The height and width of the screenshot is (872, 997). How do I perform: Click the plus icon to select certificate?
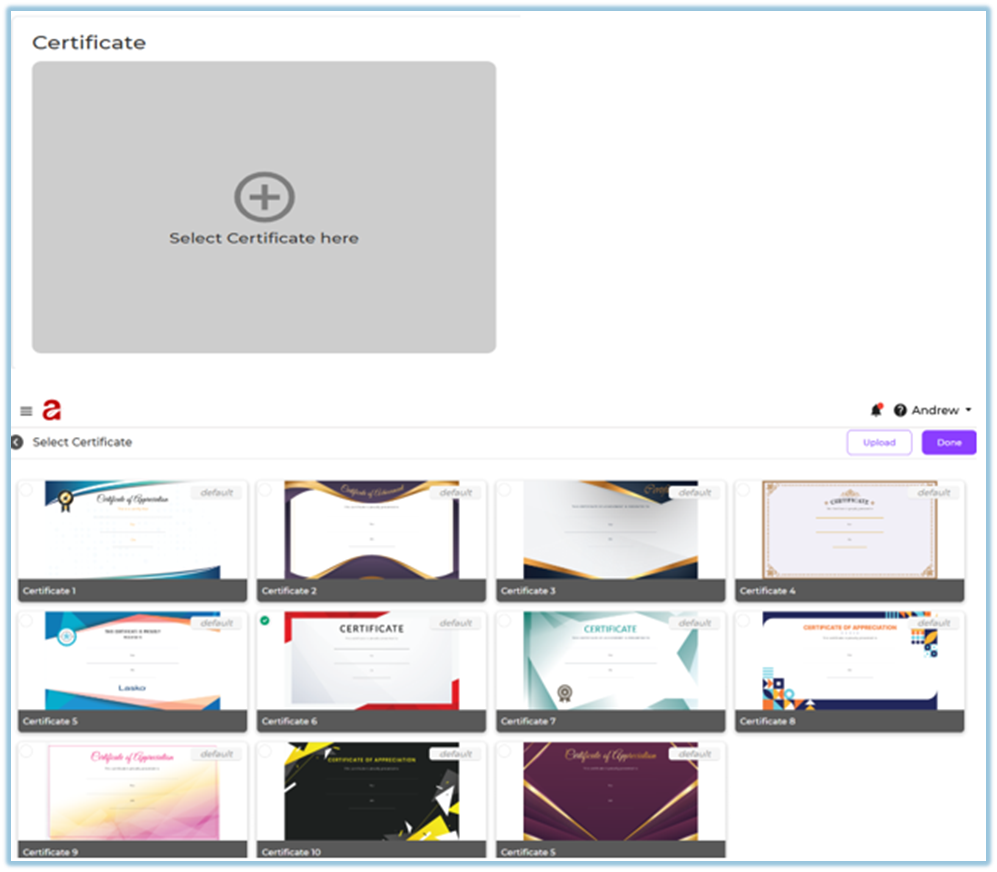pos(264,196)
